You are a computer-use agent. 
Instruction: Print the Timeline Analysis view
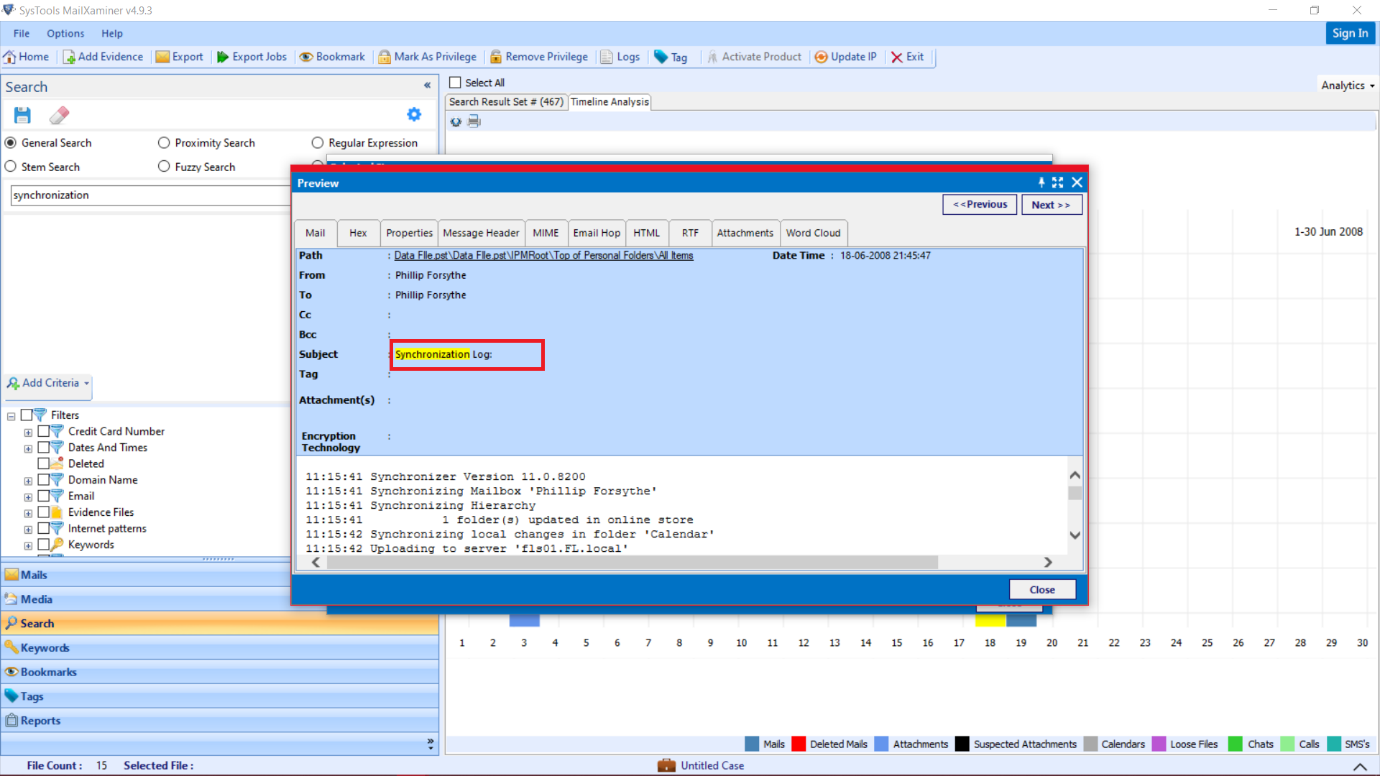pos(473,120)
